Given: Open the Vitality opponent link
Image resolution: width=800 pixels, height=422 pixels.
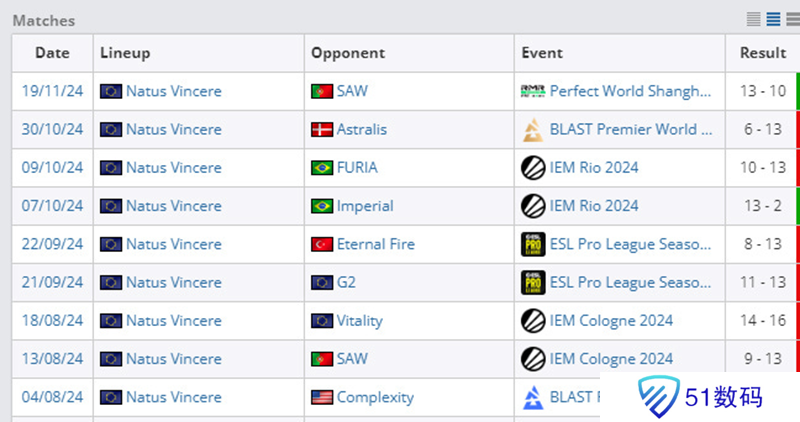Looking at the screenshot, I should (x=360, y=321).
